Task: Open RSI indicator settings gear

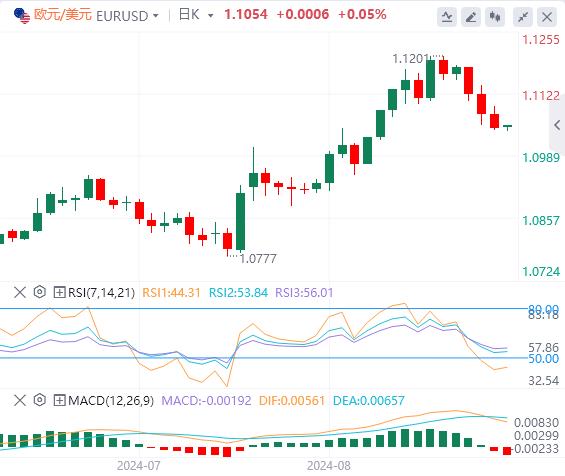Action: [40, 292]
